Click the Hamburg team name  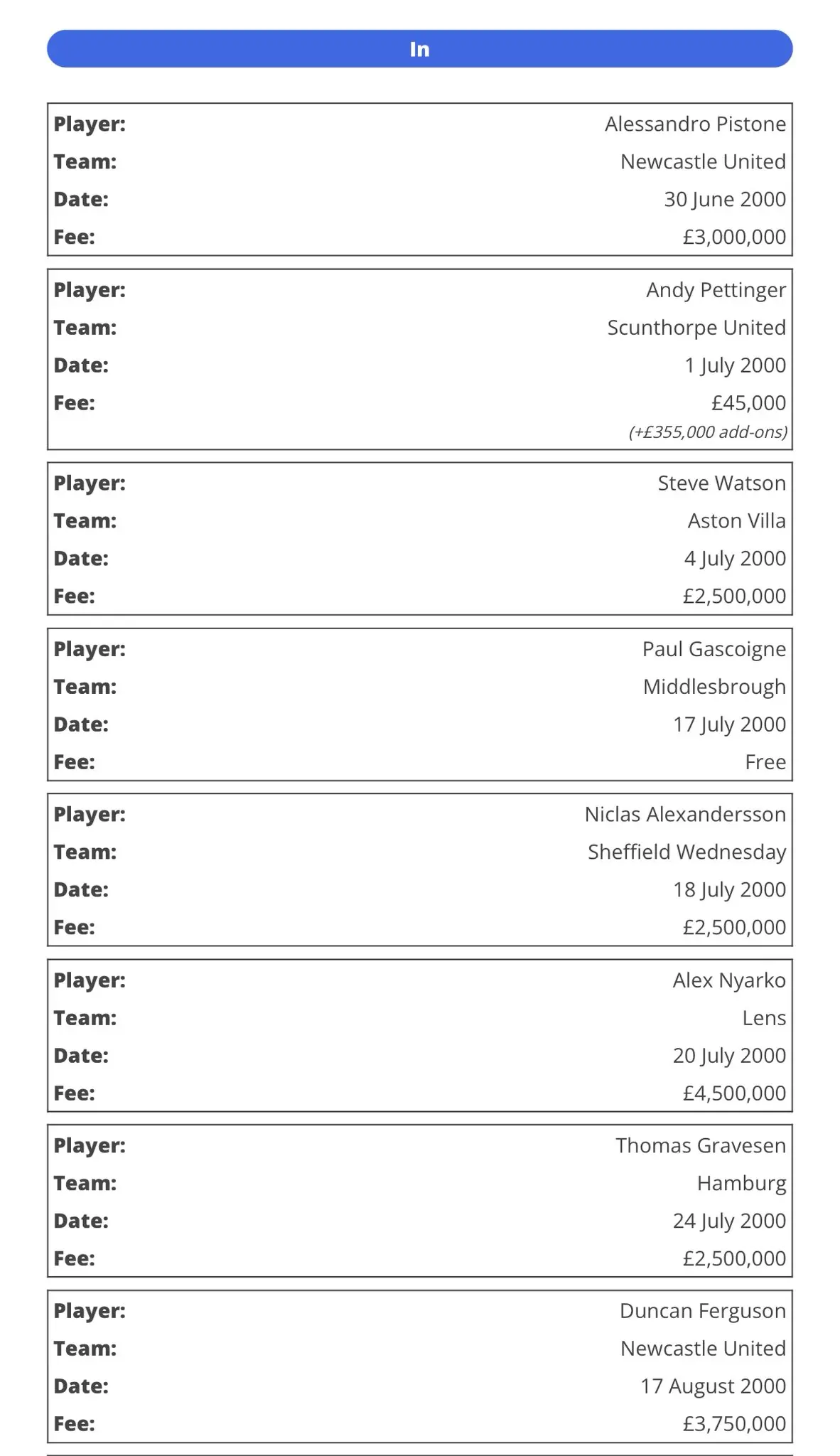click(741, 1183)
